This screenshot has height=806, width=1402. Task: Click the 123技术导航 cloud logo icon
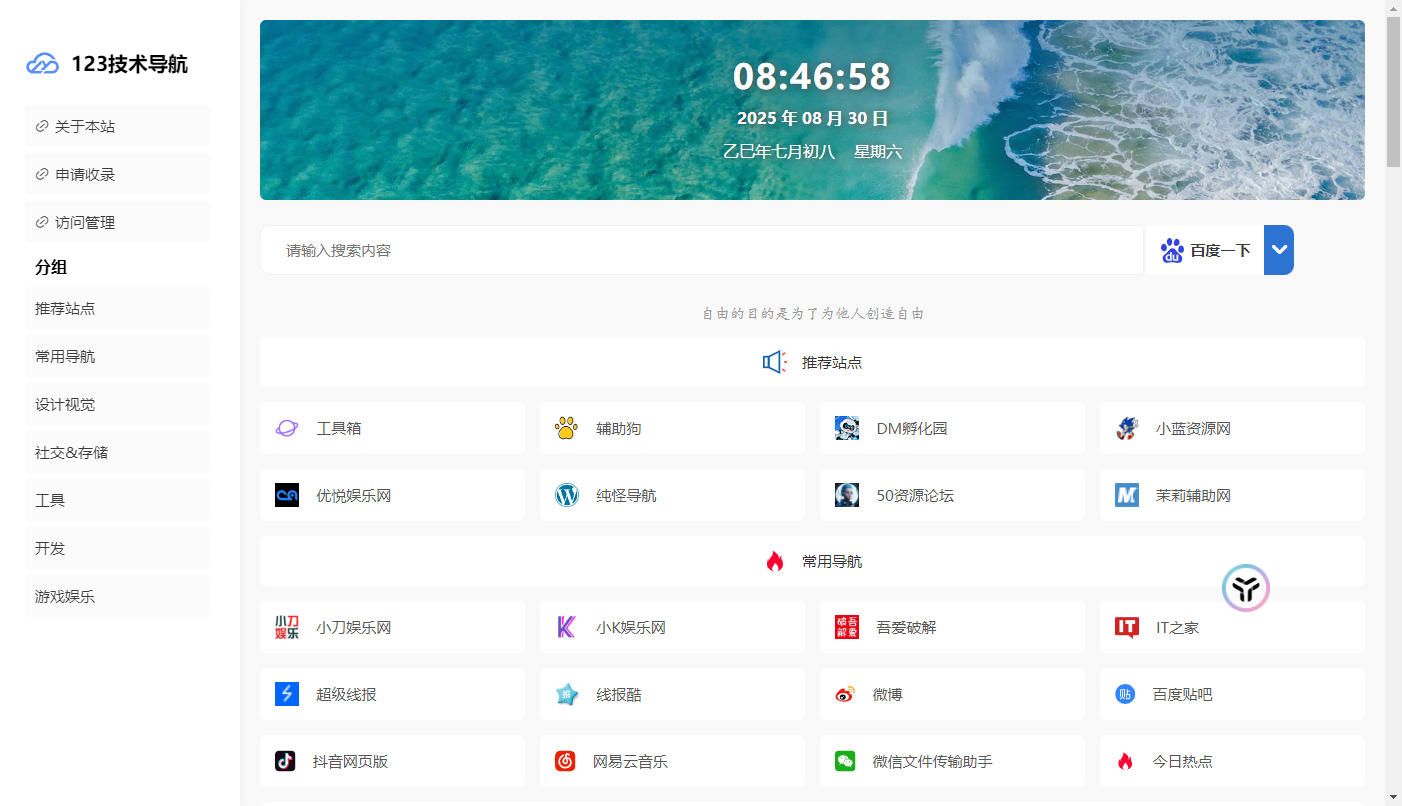(43, 64)
